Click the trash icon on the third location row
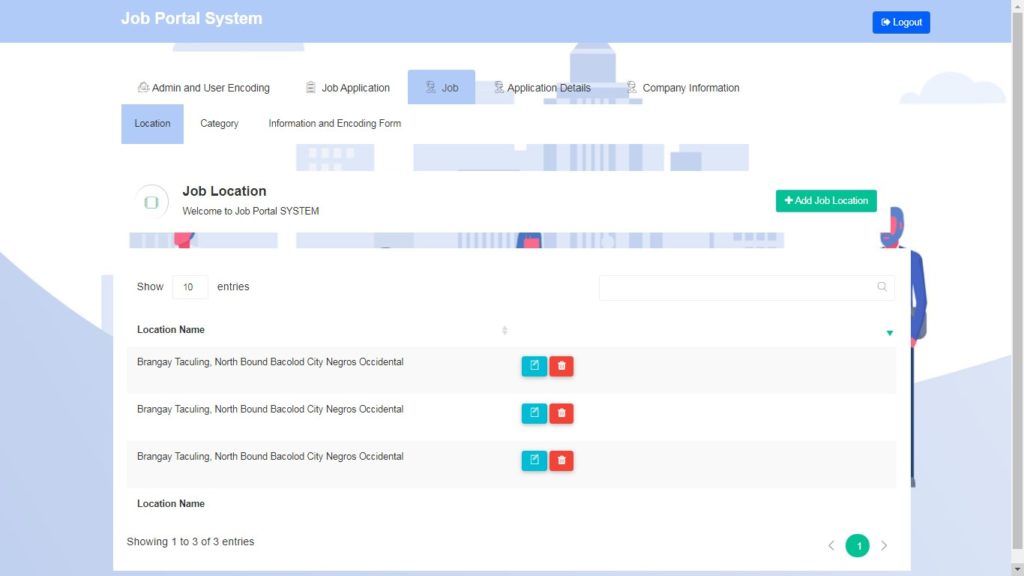 [x=561, y=460]
